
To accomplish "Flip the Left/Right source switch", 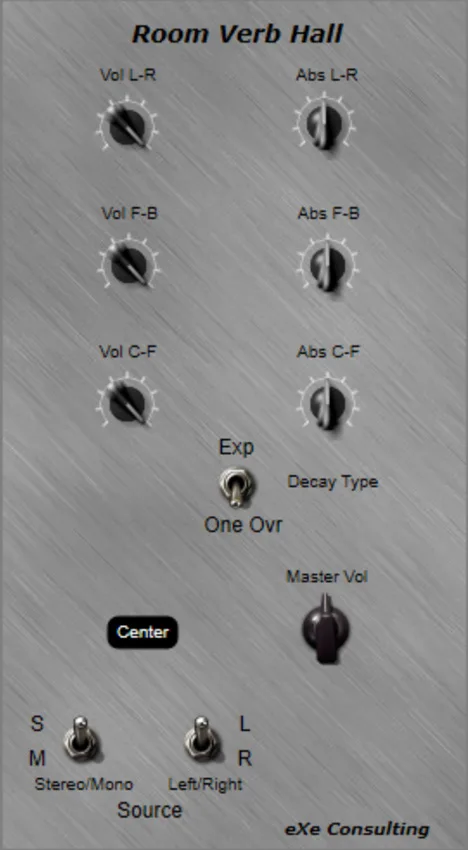I will click(x=202, y=738).
